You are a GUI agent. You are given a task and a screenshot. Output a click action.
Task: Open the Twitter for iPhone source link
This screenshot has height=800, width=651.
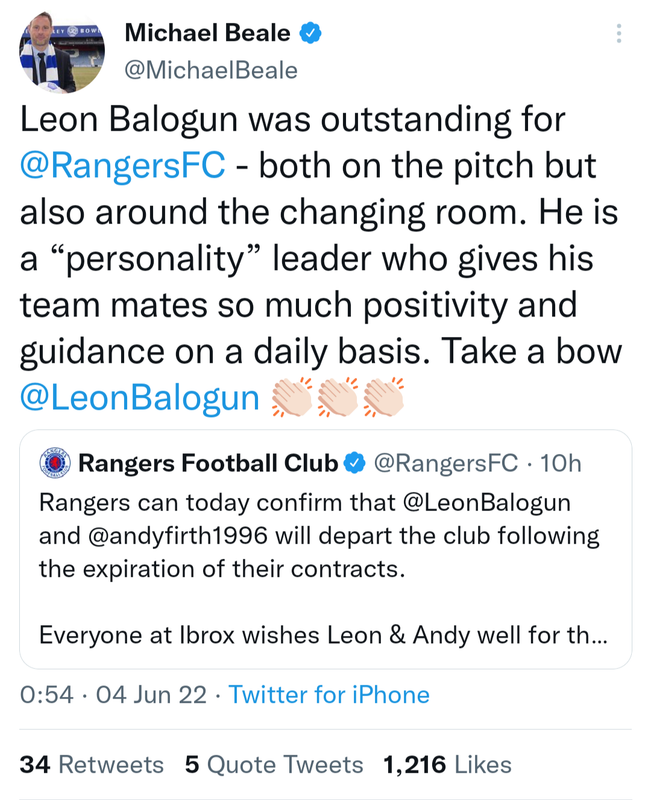329,695
